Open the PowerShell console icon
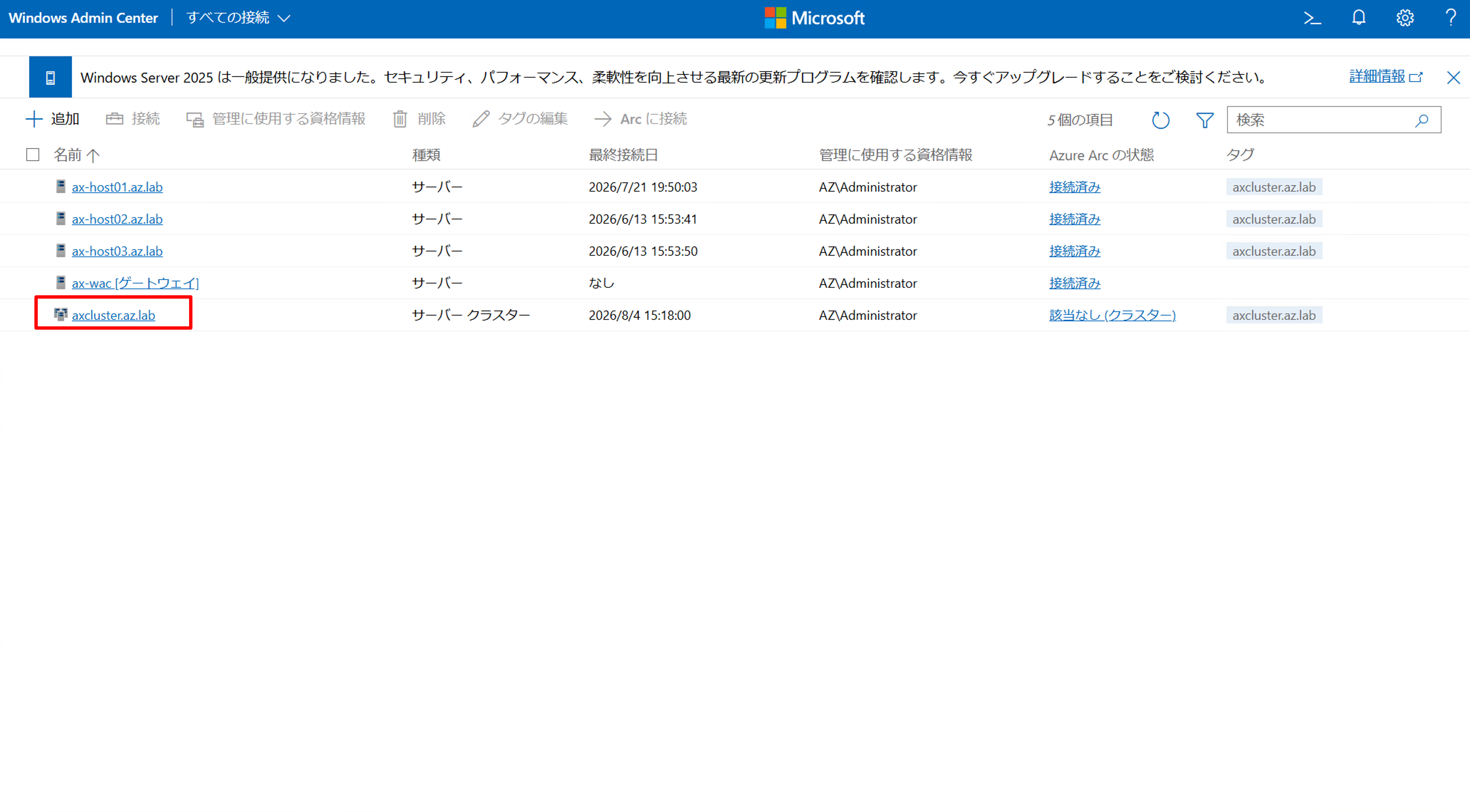Image resolution: width=1470 pixels, height=812 pixels. point(1312,18)
